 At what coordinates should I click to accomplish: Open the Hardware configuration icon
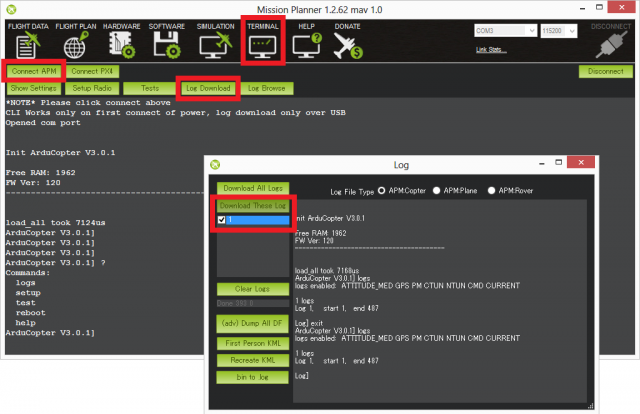click(x=122, y=45)
